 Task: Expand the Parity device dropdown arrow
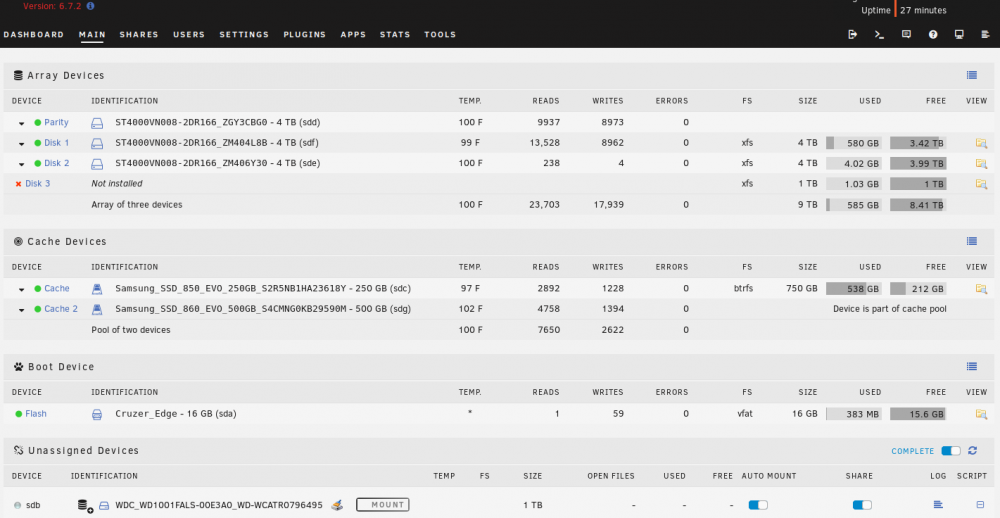(x=22, y=123)
